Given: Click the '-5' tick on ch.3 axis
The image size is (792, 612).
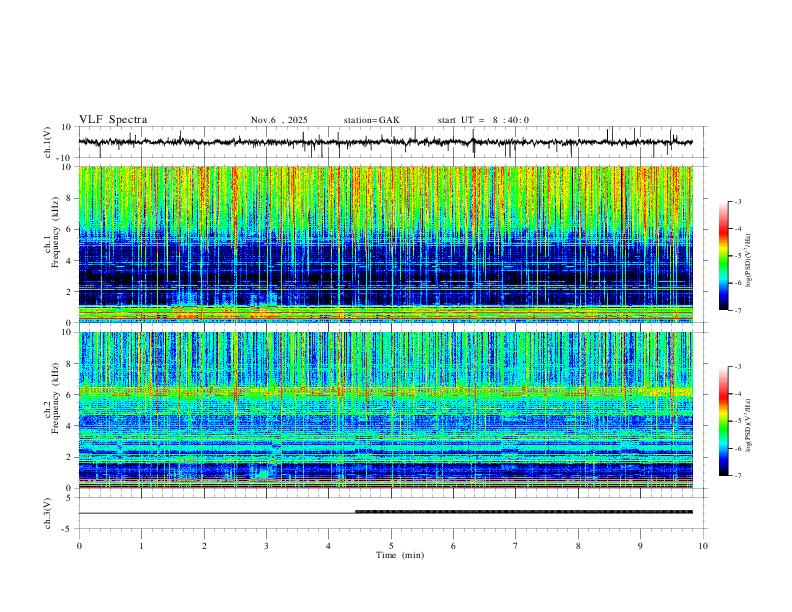Looking at the screenshot, I should tap(68, 529).
